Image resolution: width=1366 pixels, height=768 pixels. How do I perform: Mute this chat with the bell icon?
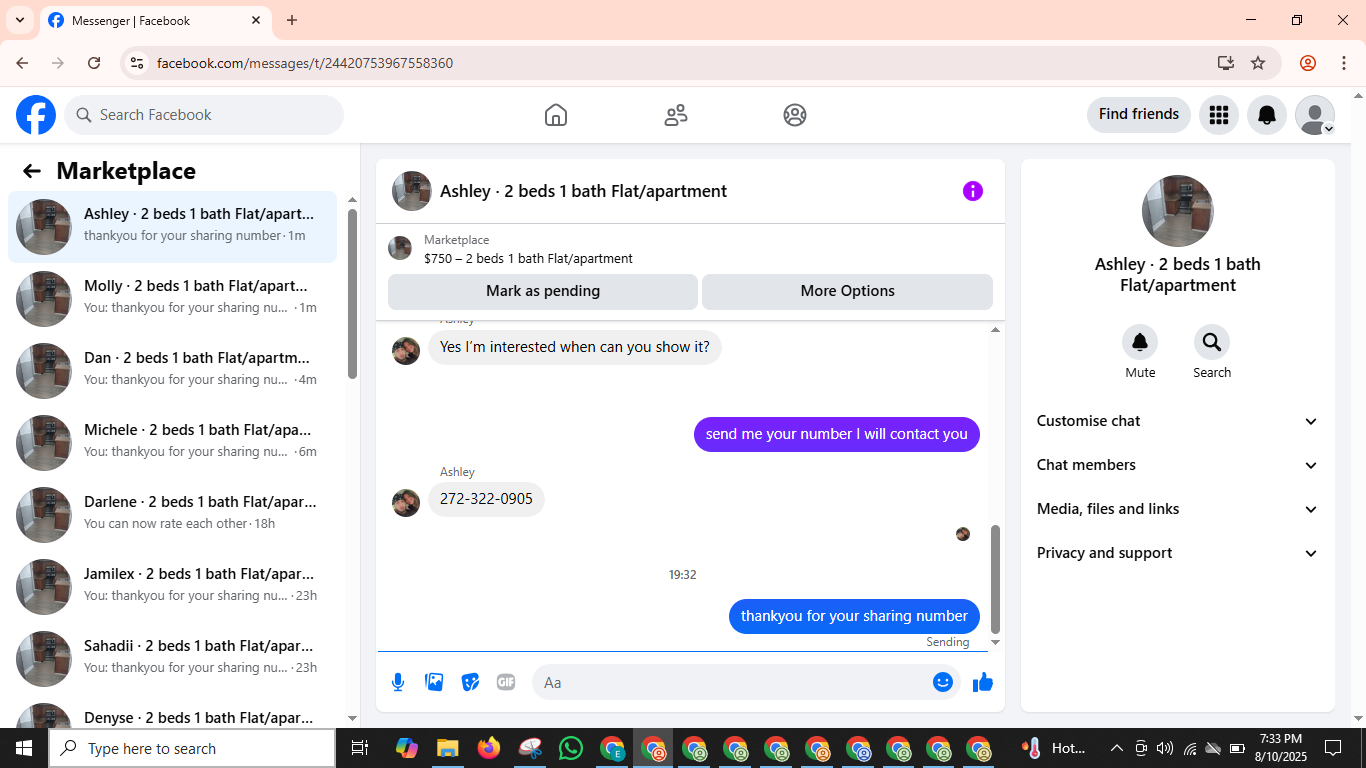tap(1140, 343)
